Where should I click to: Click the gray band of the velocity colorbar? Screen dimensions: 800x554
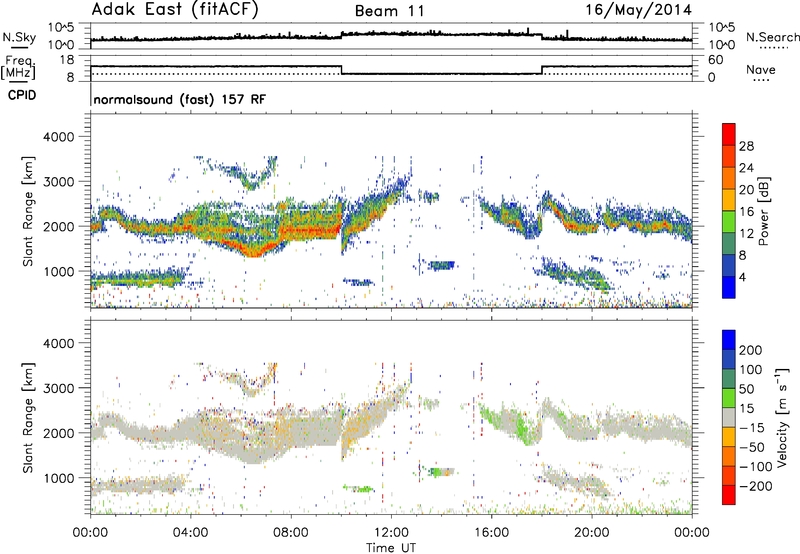click(x=729, y=417)
